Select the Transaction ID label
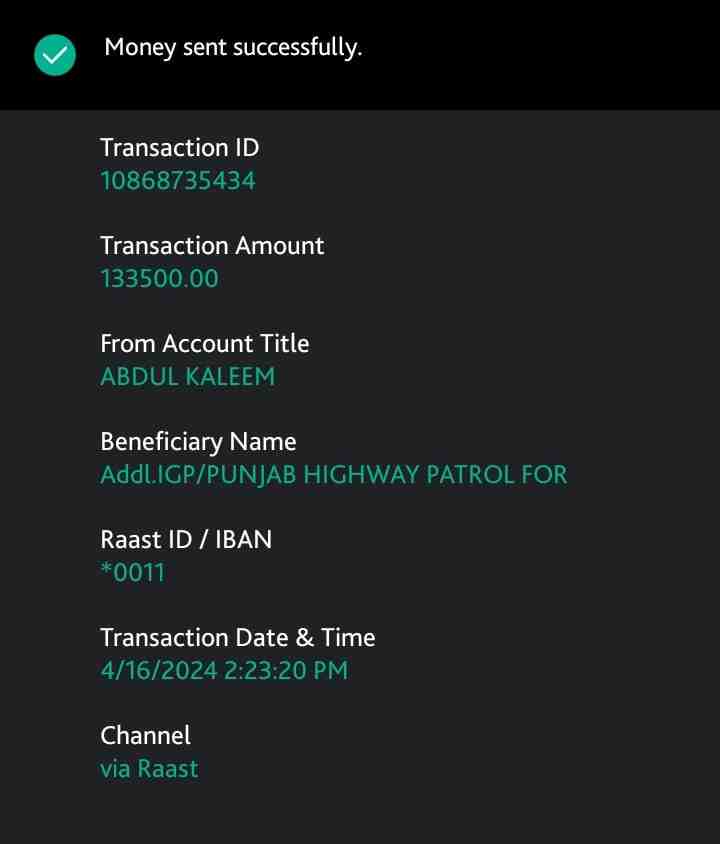This screenshot has height=844, width=720. [x=179, y=148]
